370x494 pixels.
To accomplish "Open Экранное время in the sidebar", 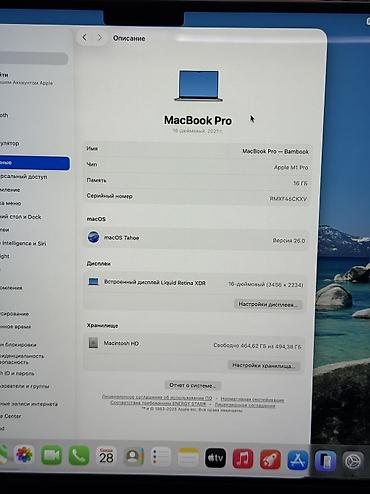I will (16, 327).
